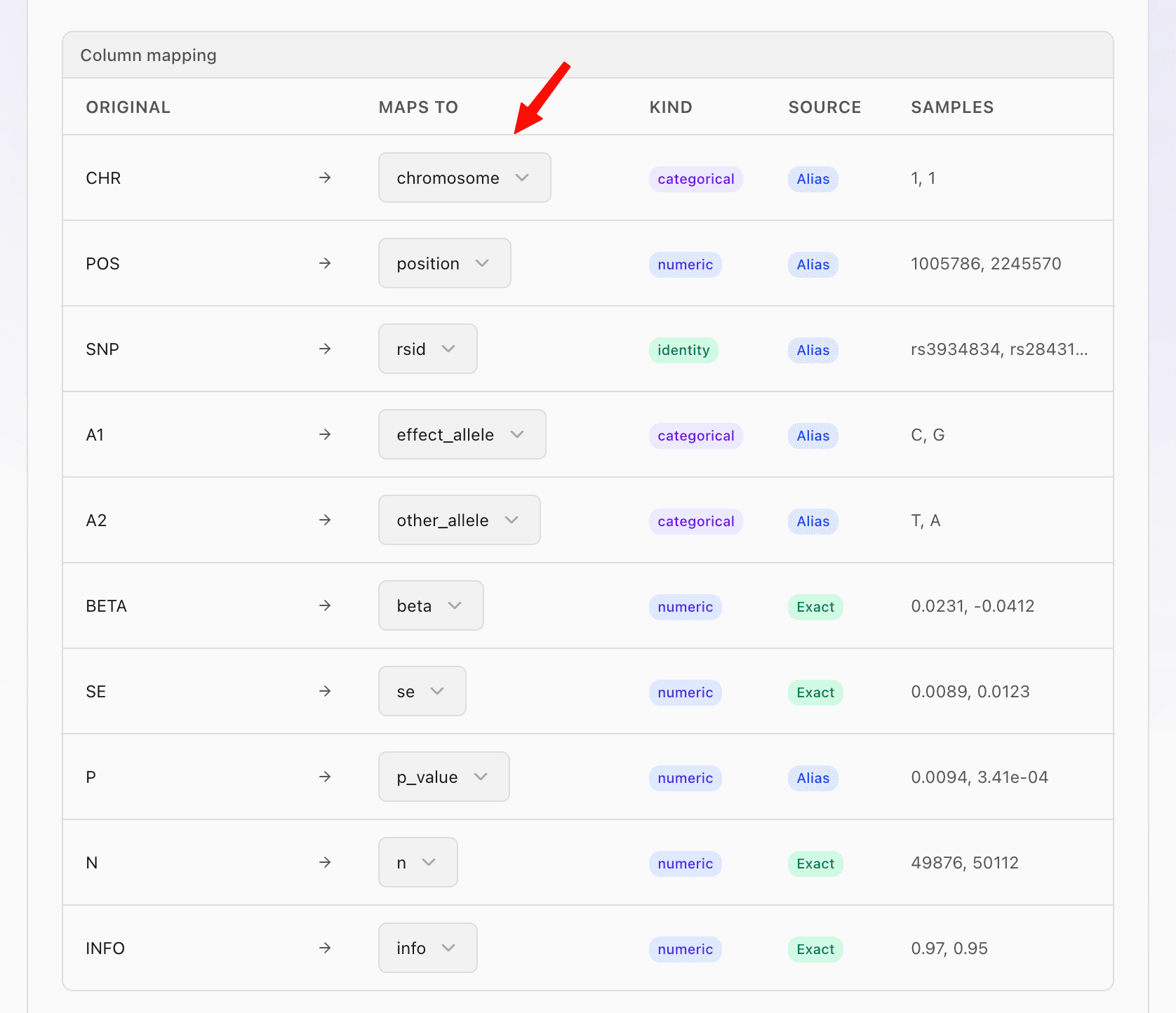Image resolution: width=1176 pixels, height=1013 pixels.
Task: Click the Exact badge in INFO row
Action: pos(815,949)
